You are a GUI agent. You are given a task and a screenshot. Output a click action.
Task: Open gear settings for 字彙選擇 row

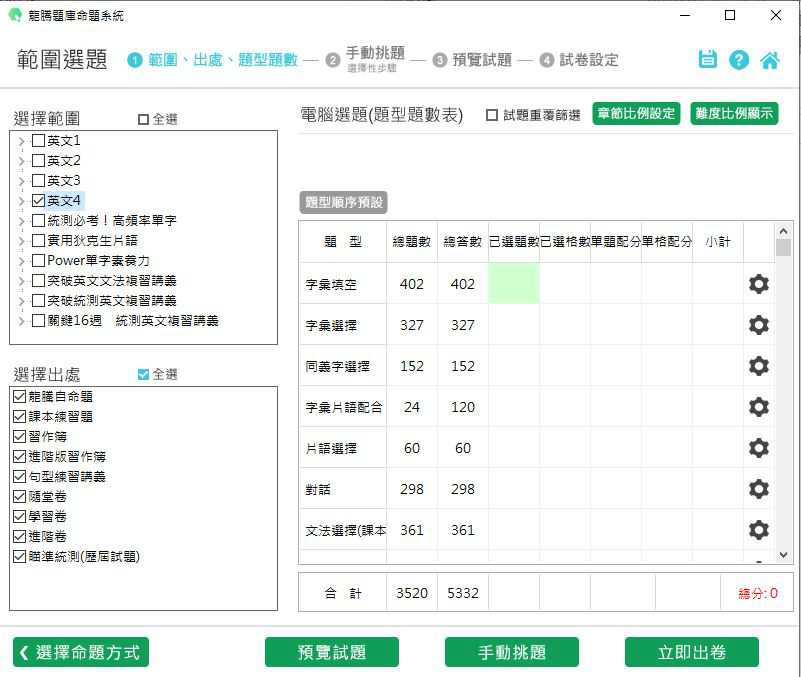click(x=759, y=324)
